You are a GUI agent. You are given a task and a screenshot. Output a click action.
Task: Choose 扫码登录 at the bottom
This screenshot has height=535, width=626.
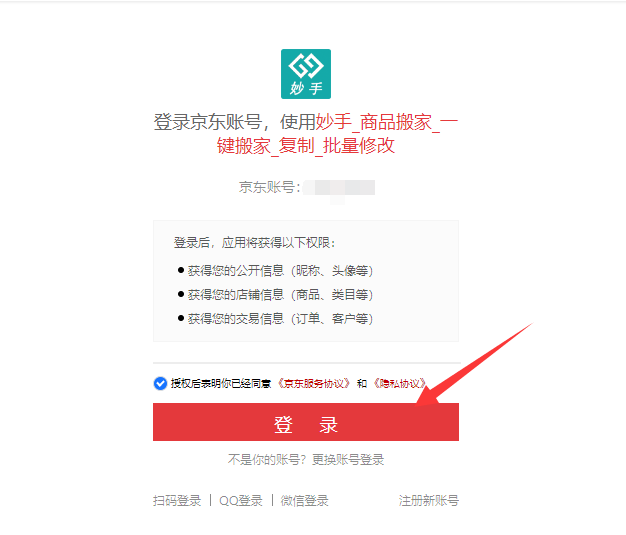pos(177,501)
